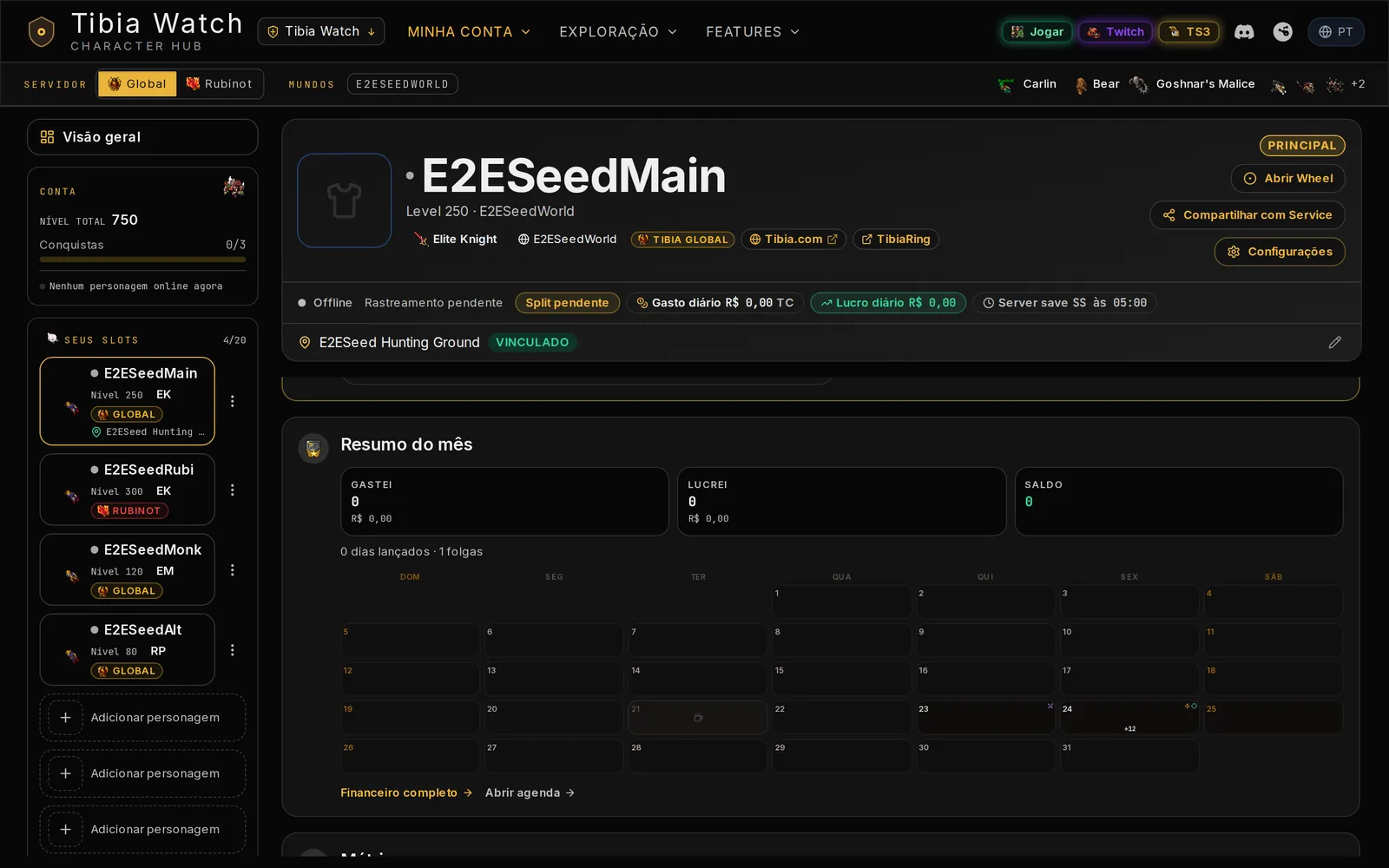Open options menu for E2ESeedAlt slot
Image resolution: width=1389 pixels, height=868 pixels.
pos(232,650)
